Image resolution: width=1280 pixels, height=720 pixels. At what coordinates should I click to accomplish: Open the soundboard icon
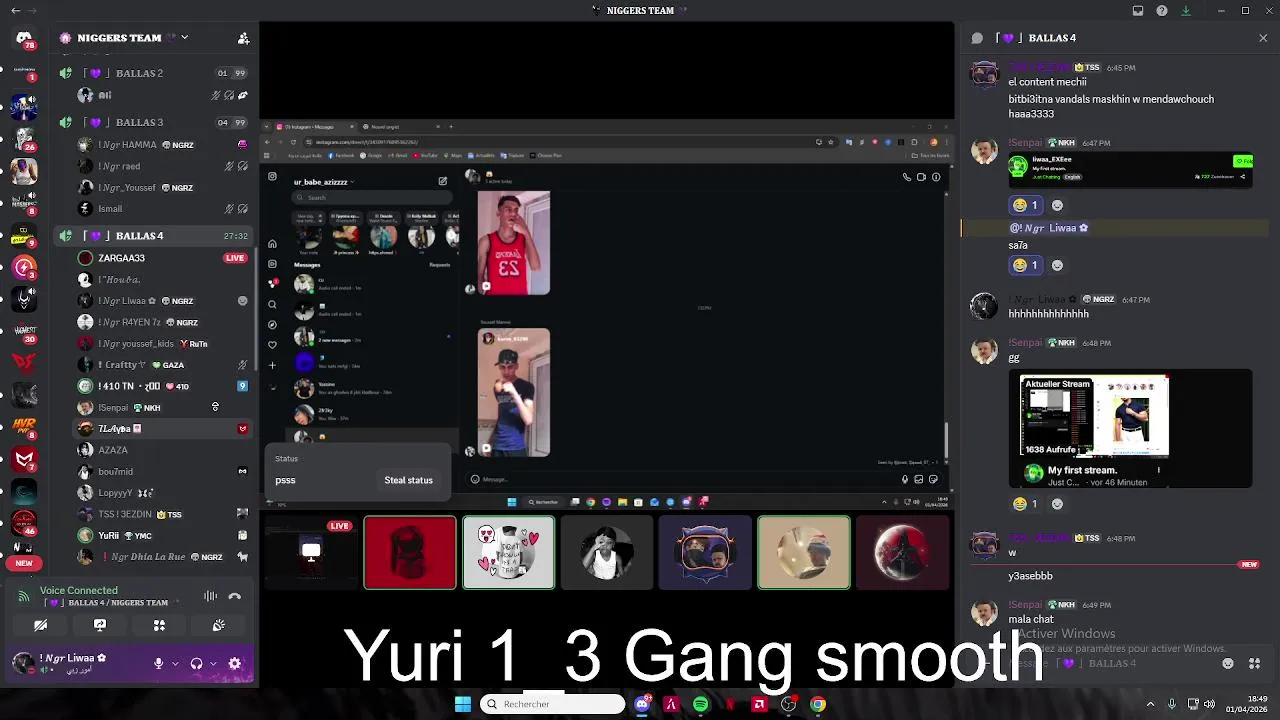[219, 625]
